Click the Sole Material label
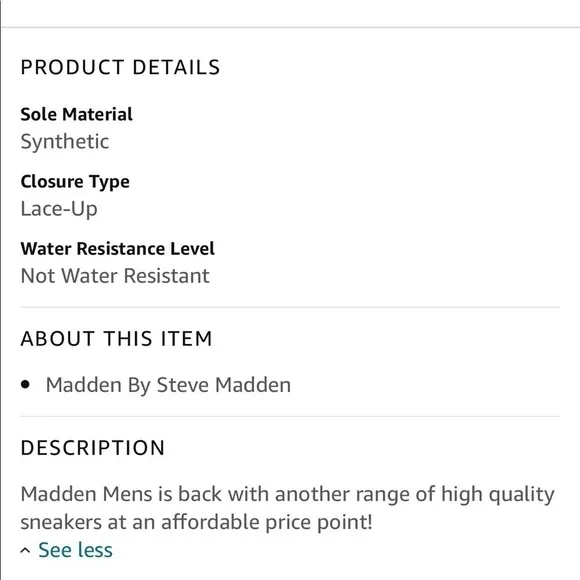 point(77,114)
